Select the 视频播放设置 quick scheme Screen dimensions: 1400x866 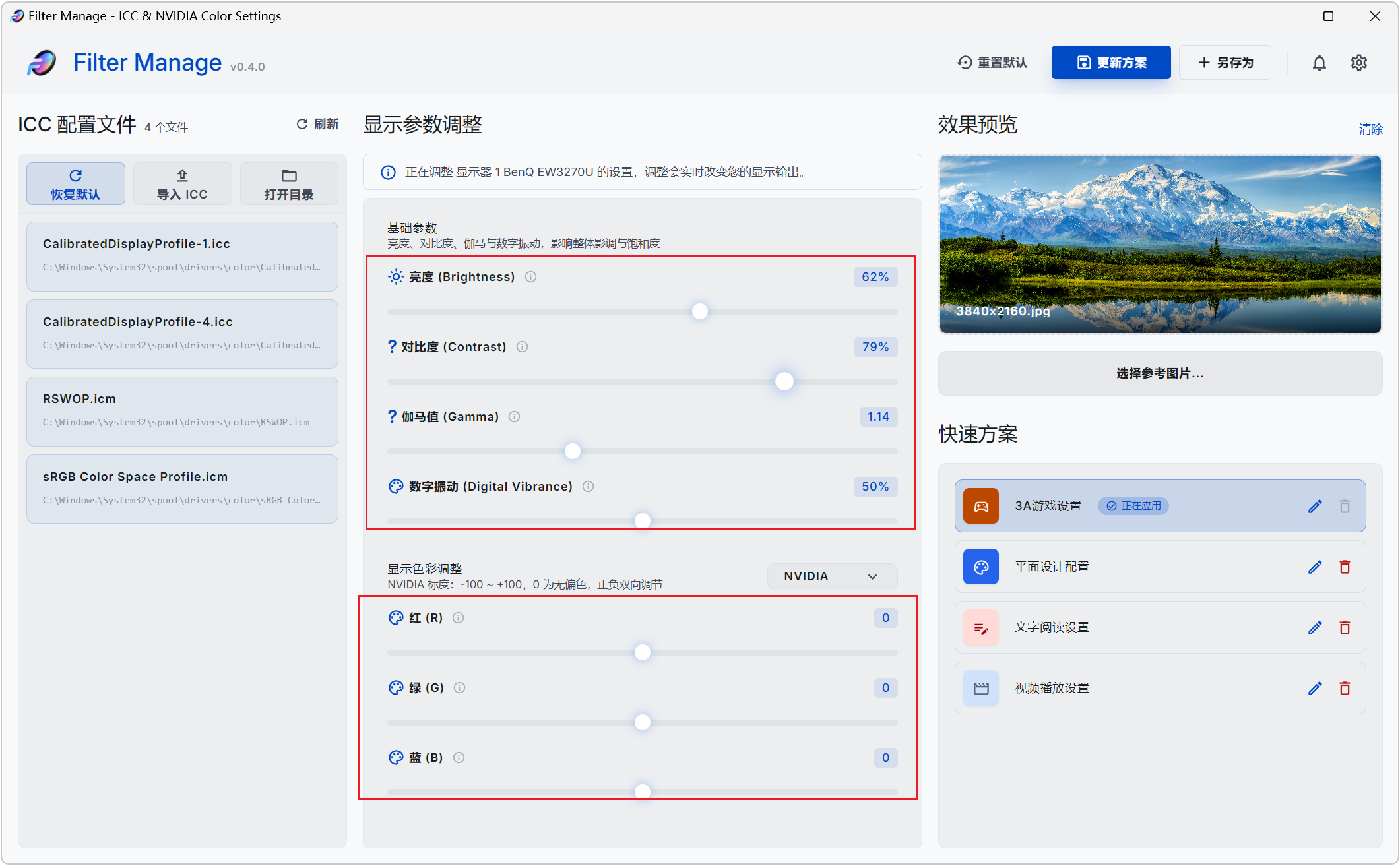click(x=1160, y=689)
